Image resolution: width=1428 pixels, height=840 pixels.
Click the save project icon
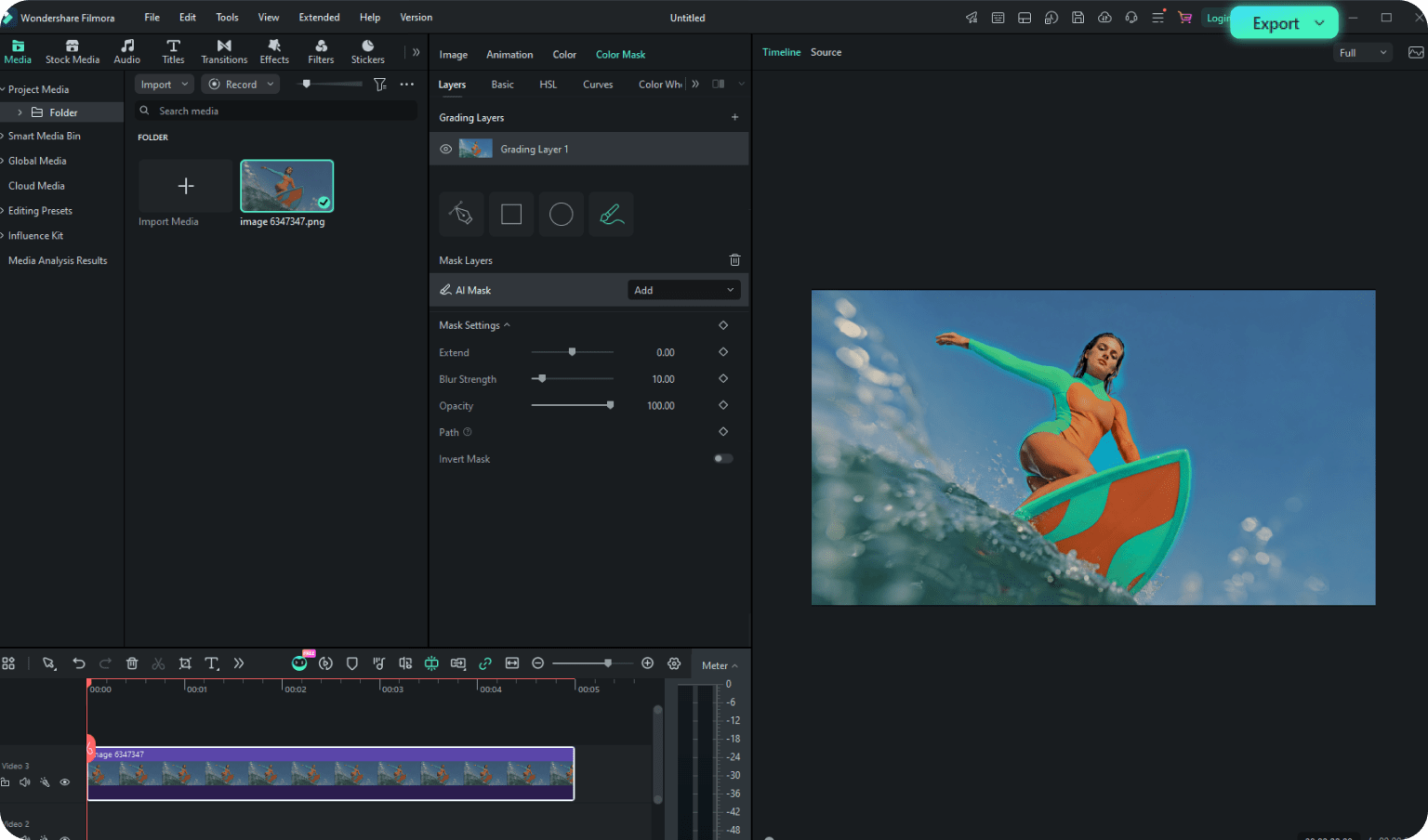(1078, 18)
